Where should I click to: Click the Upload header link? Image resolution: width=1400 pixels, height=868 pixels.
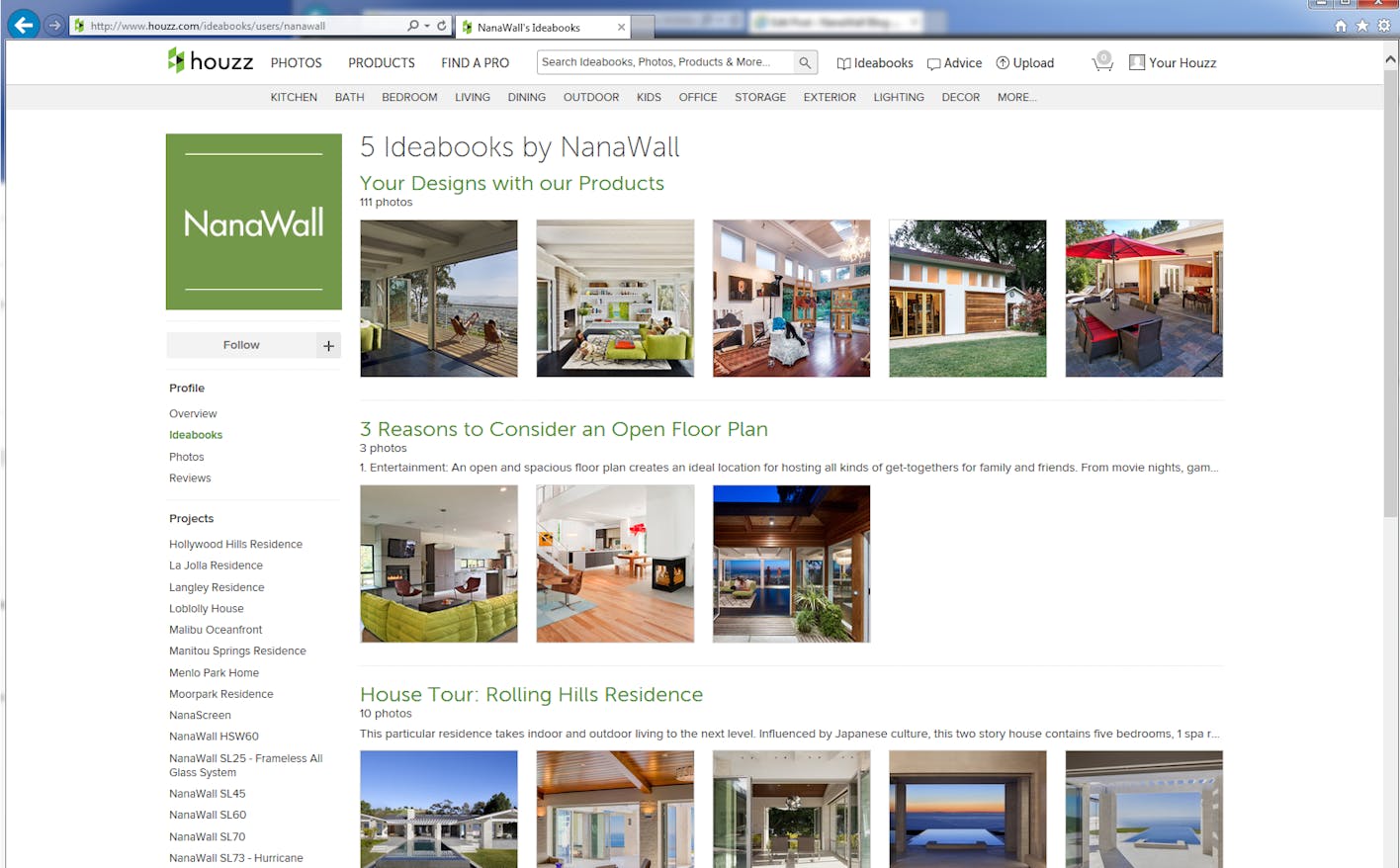coord(1024,62)
